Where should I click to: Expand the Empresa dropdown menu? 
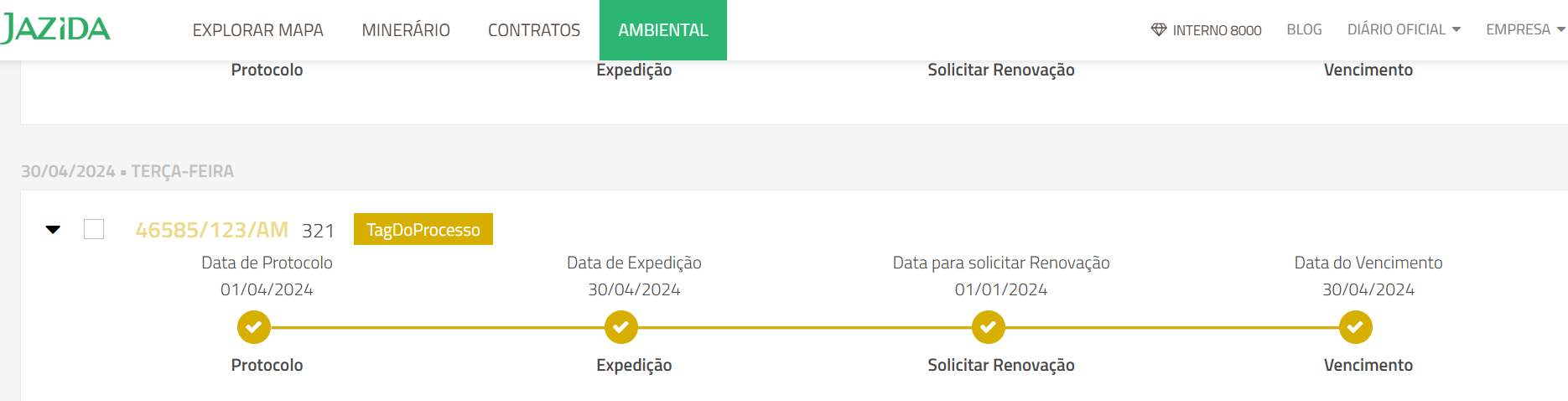[x=1524, y=29]
